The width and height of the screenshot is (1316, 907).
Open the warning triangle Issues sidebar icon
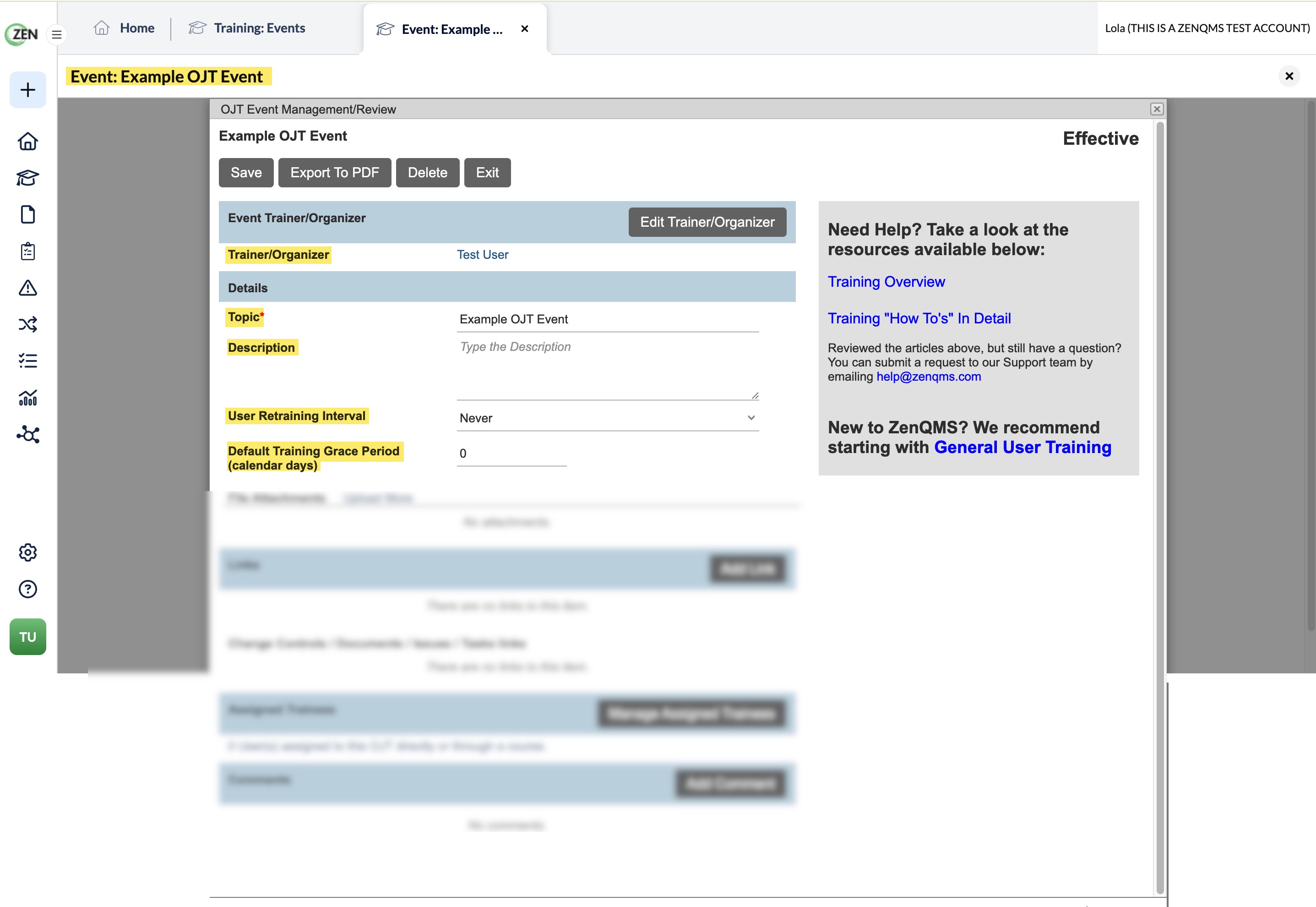point(28,288)
